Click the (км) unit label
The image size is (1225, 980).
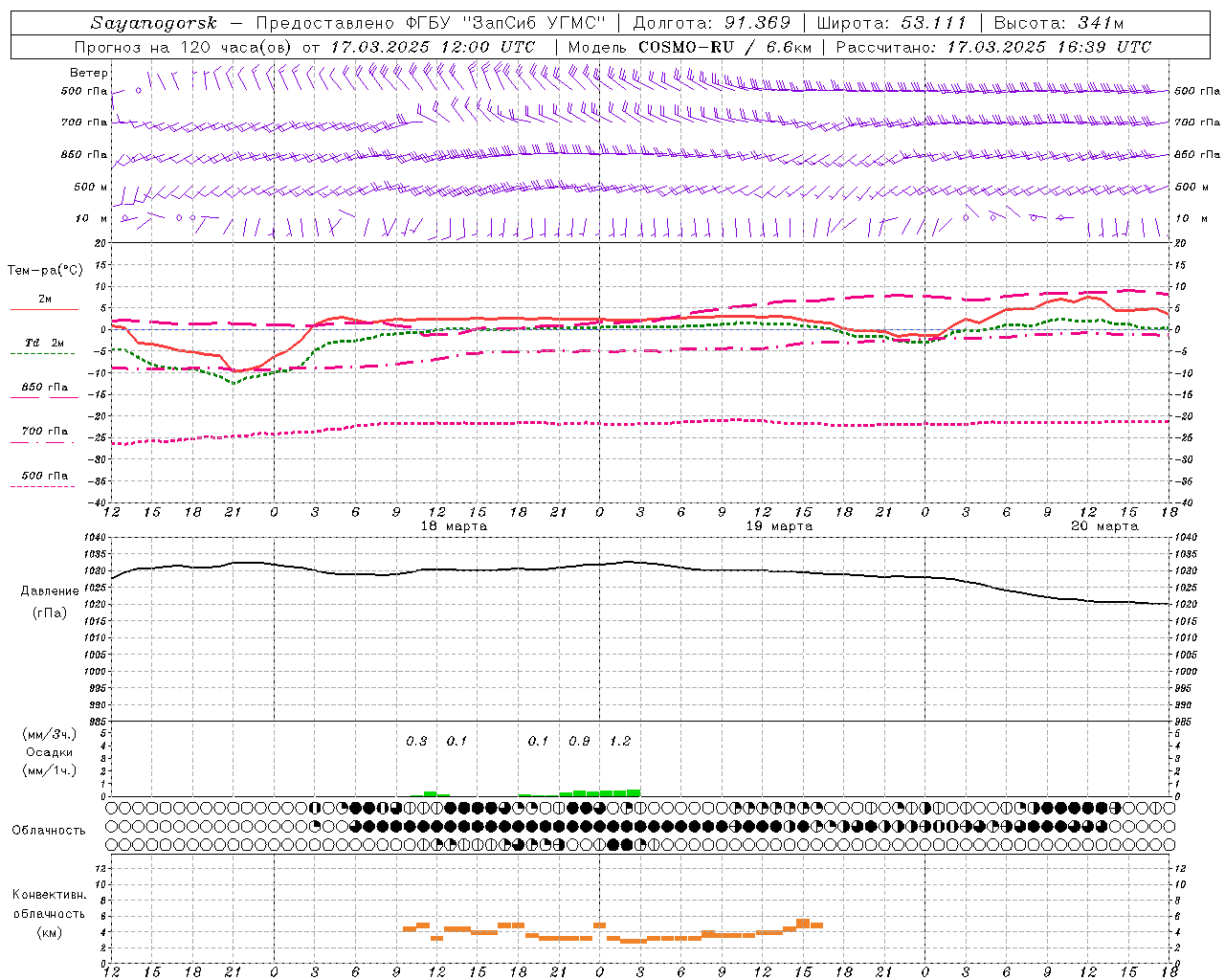(x=50, y=932)
